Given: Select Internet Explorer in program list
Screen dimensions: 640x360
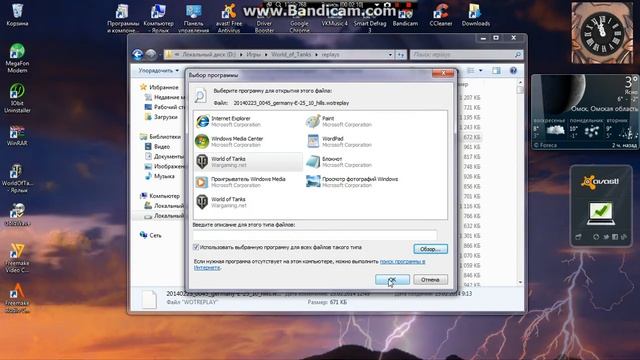Looking at the screenshot, I should (248, 121).
